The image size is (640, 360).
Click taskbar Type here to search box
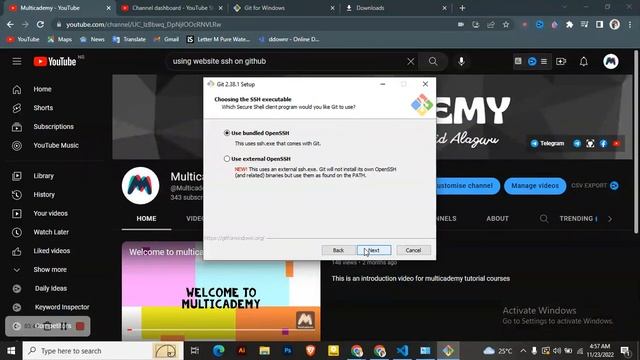coord(103,351)
